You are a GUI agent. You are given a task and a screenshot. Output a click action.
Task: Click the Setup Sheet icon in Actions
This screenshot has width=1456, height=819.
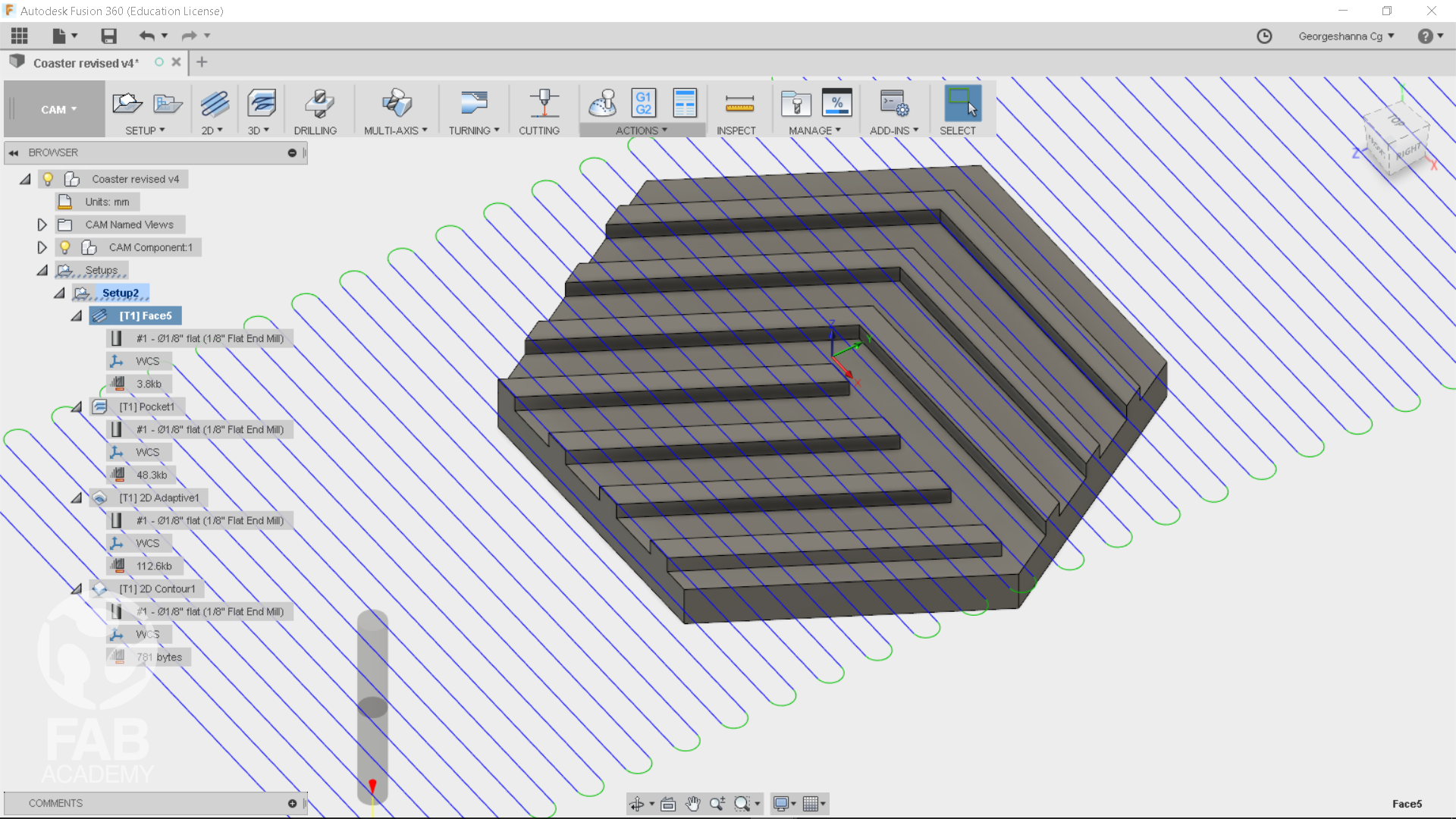pyautogui.click(x=685, y=103)
